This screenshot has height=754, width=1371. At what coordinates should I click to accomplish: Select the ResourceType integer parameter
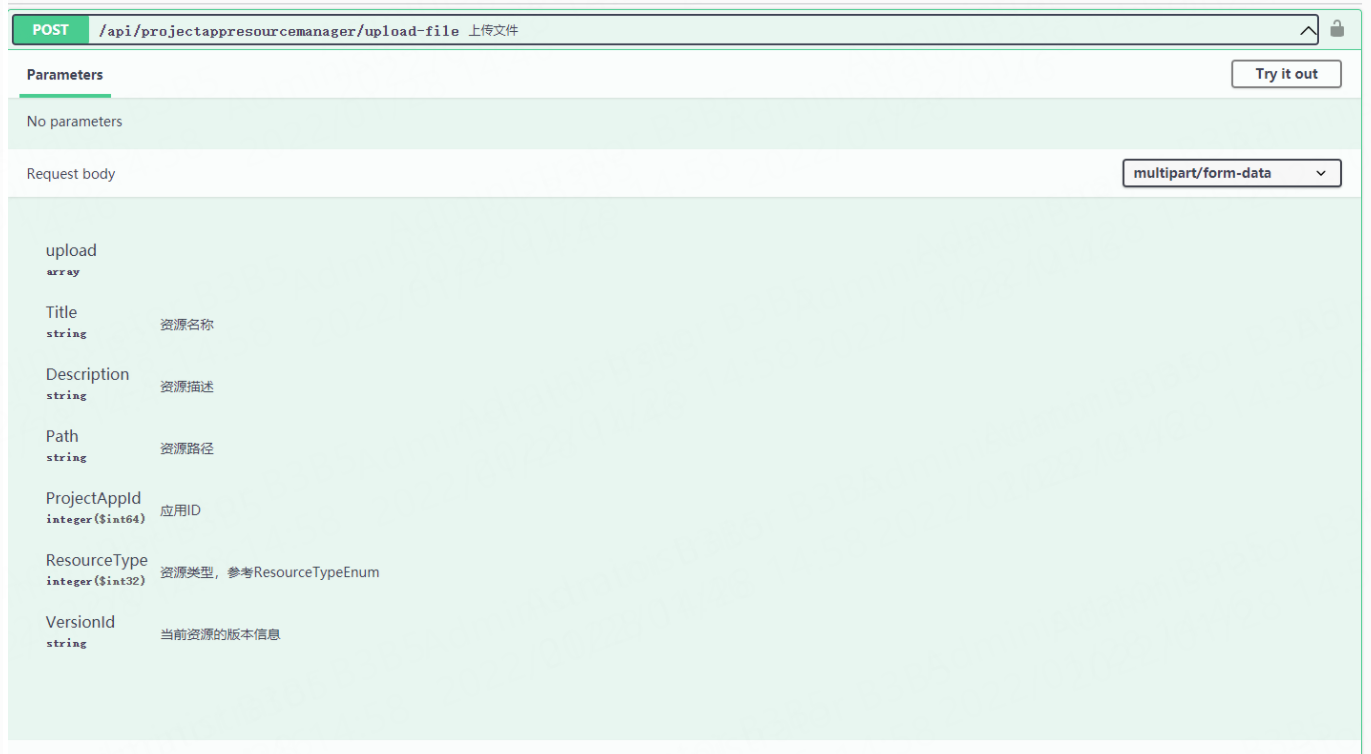tap(96, 560)
